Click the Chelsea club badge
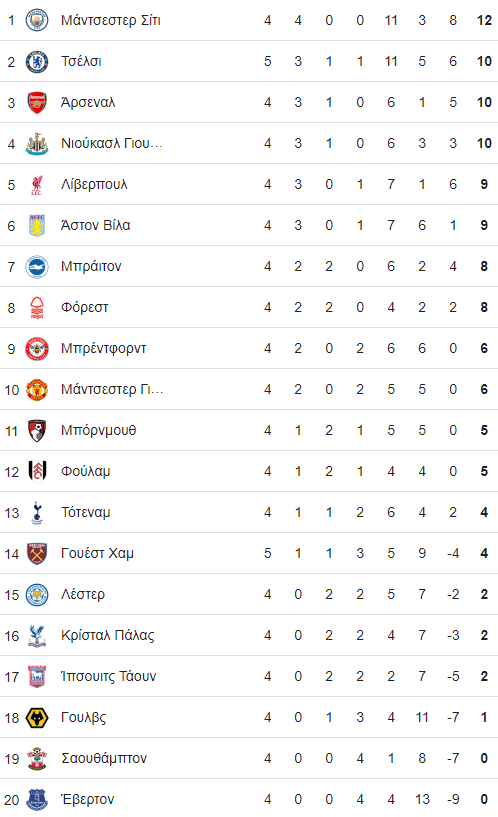This screenshot has width=498, height=817. coord(37,61)
